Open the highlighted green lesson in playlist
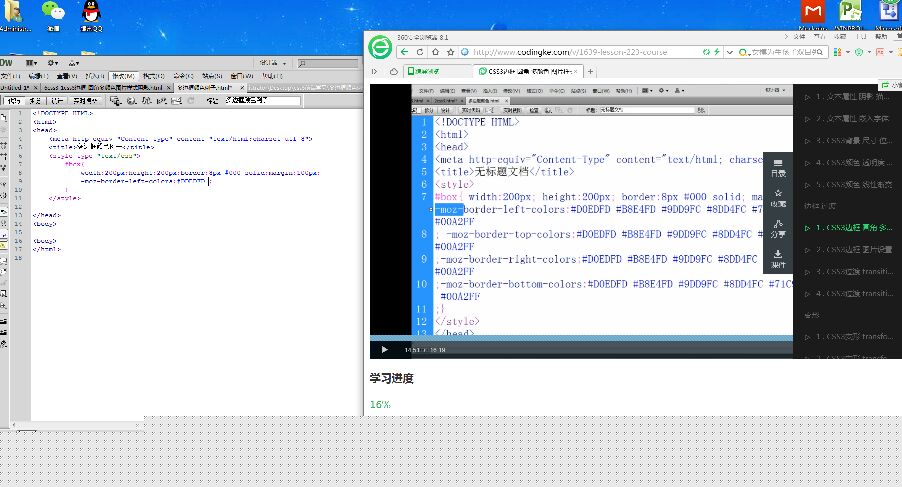This screenshot has width=902, height=487. pos(850,228)
